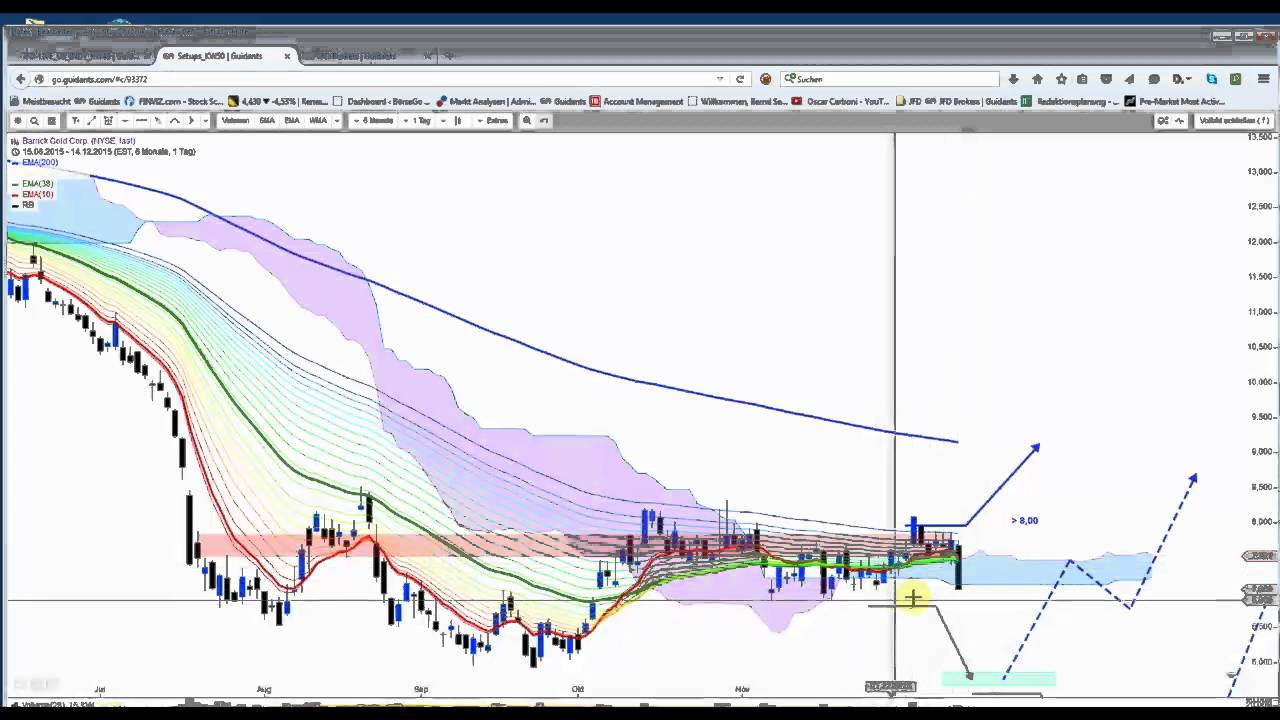This screenshot has width=1280, height=720.
Task: Open Markt Analysen bookmark
Action: (x=486, y=101)
